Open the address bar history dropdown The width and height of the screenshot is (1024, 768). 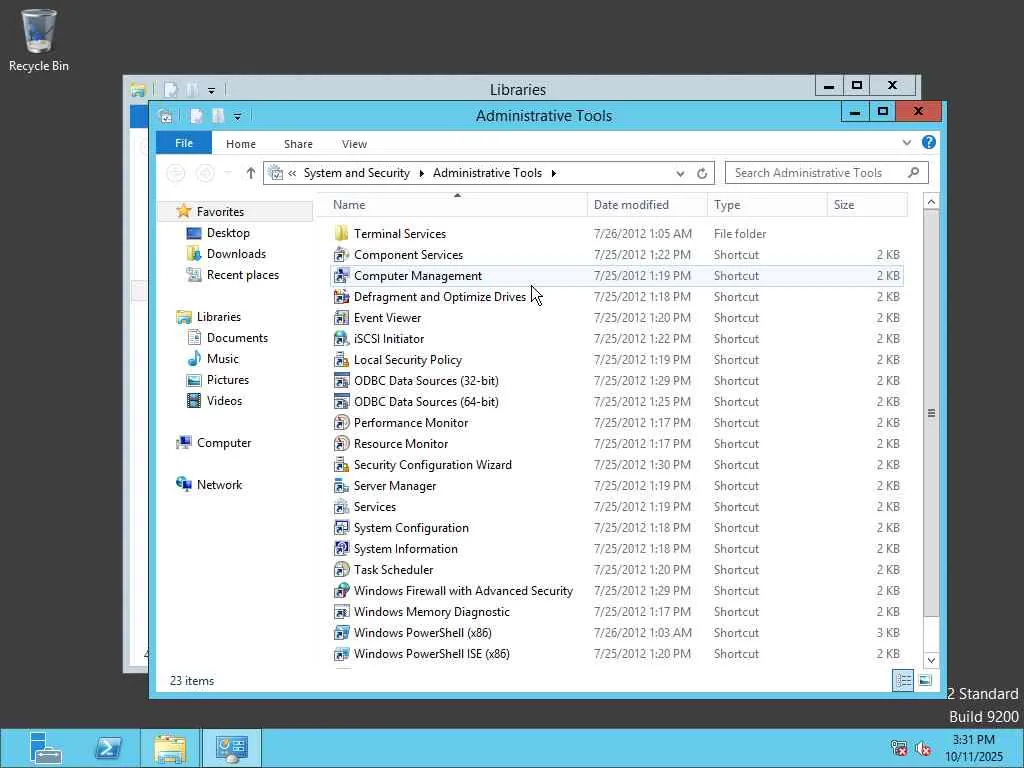pyautogui.click(x=680, y=173)
